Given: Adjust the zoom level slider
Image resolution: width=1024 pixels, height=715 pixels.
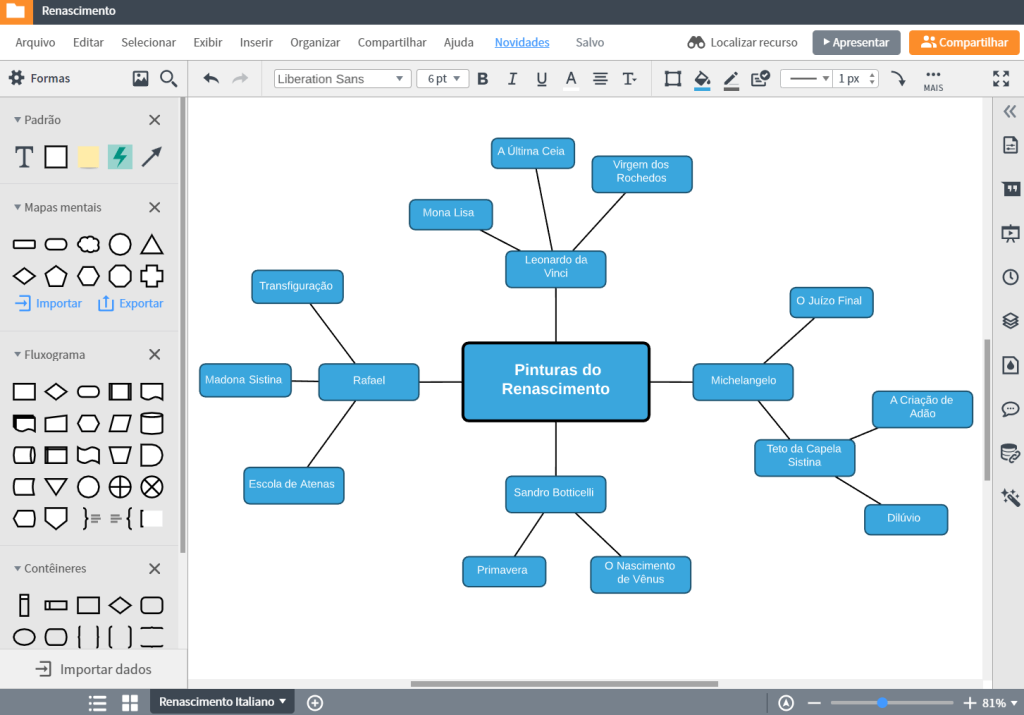Looking at the screenshot, I should pyautogui.click(x=882, y=703).
